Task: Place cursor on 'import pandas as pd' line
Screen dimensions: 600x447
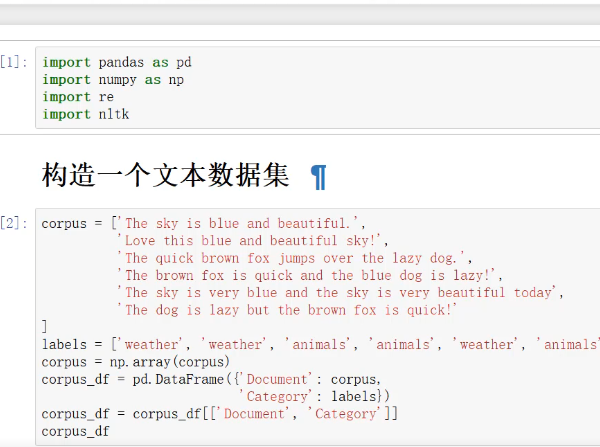Action: [116, 62]
